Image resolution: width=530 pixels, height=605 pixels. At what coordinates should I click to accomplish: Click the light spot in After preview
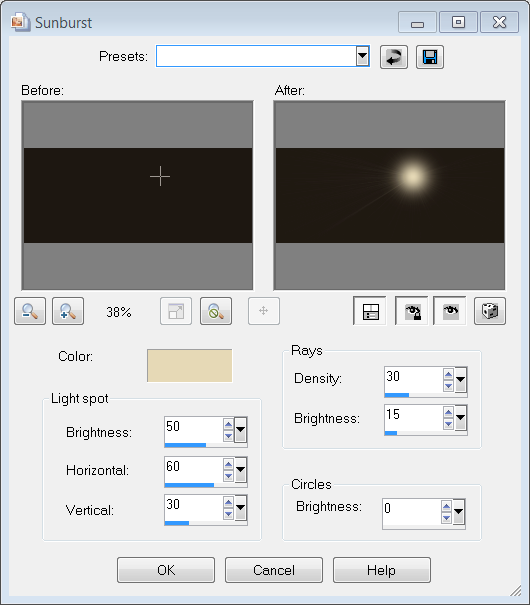pyautogui.click(x=413, y=177)
